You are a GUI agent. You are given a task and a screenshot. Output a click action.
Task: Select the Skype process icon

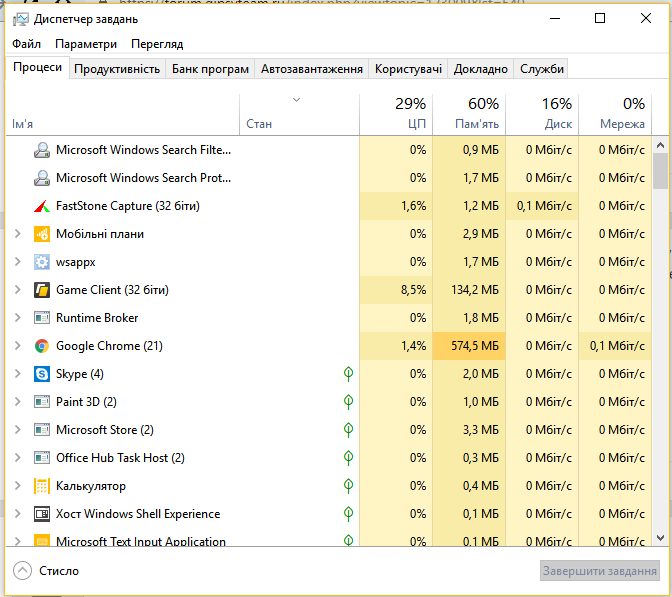pos(42,374)
